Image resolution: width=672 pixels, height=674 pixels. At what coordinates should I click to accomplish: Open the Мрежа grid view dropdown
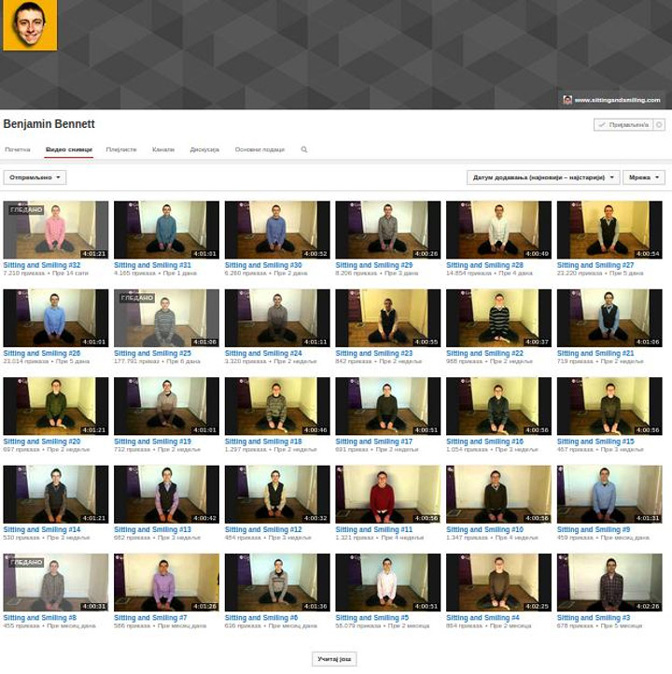pyautogui.click(x=643, y=177)
